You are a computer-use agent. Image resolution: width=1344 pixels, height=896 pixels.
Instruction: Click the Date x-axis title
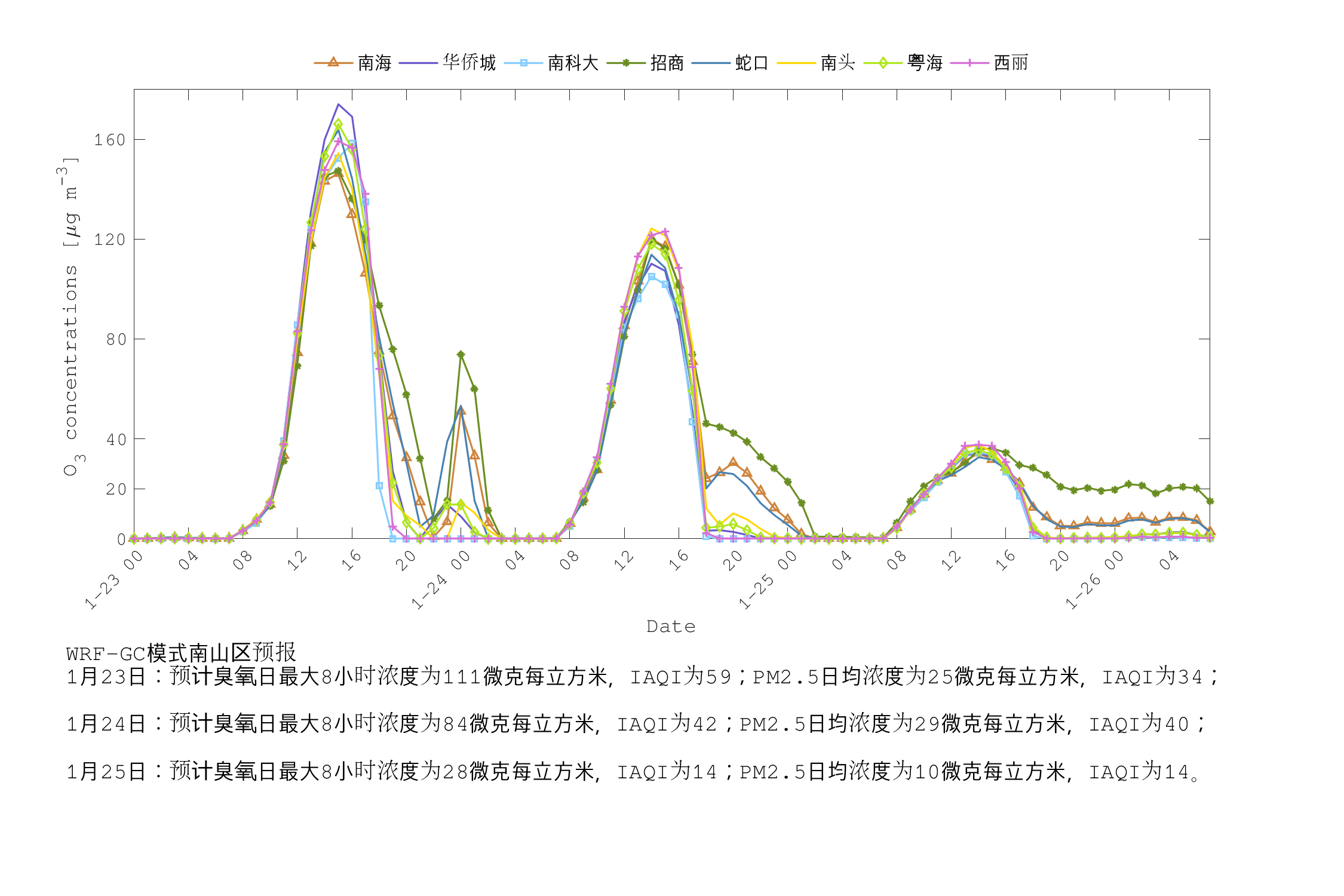coord(671,627)
